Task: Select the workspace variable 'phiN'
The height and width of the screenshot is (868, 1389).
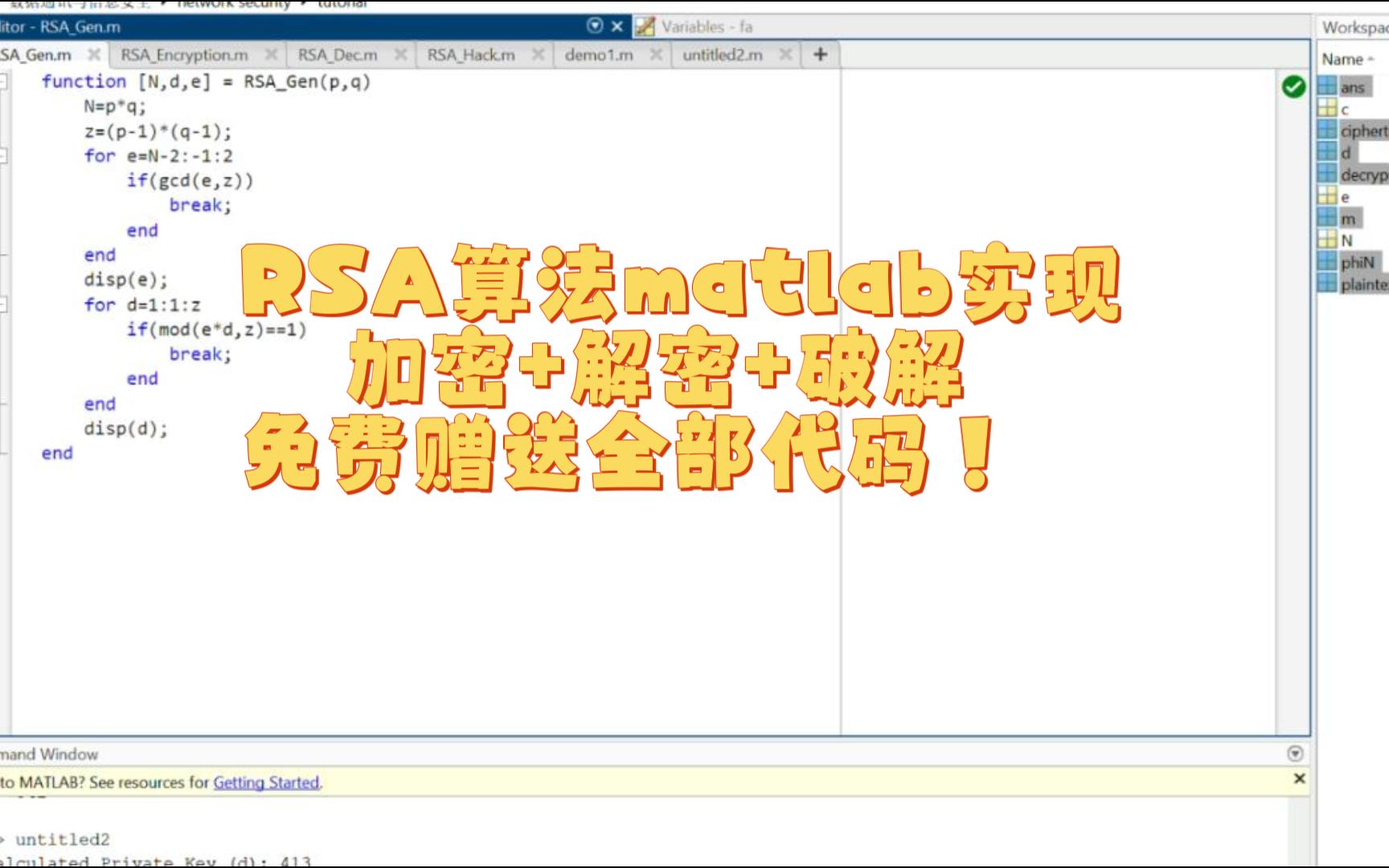Action: pos(1358,260)
